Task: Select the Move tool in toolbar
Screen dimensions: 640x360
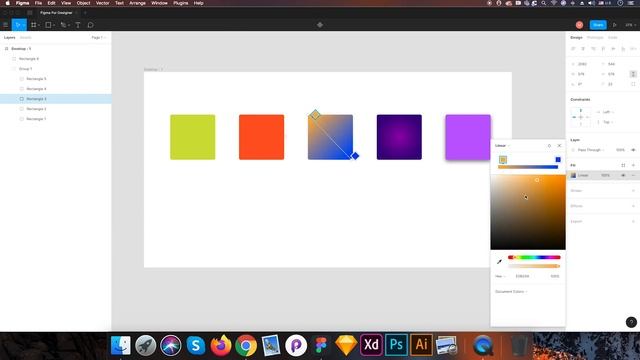Action: click(x=18, y=25)
